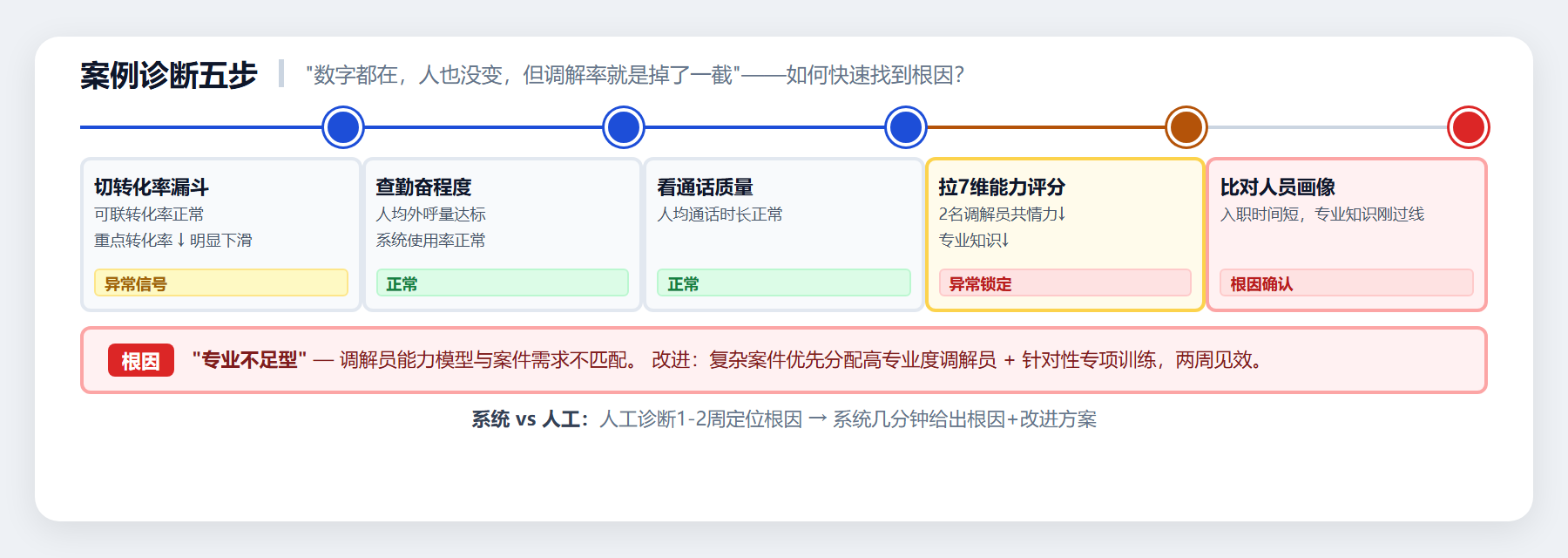Image resolution: width=1568 pixels, height=558 pixels.
Task: Click the first blue timeline marker
Action: 343,127
